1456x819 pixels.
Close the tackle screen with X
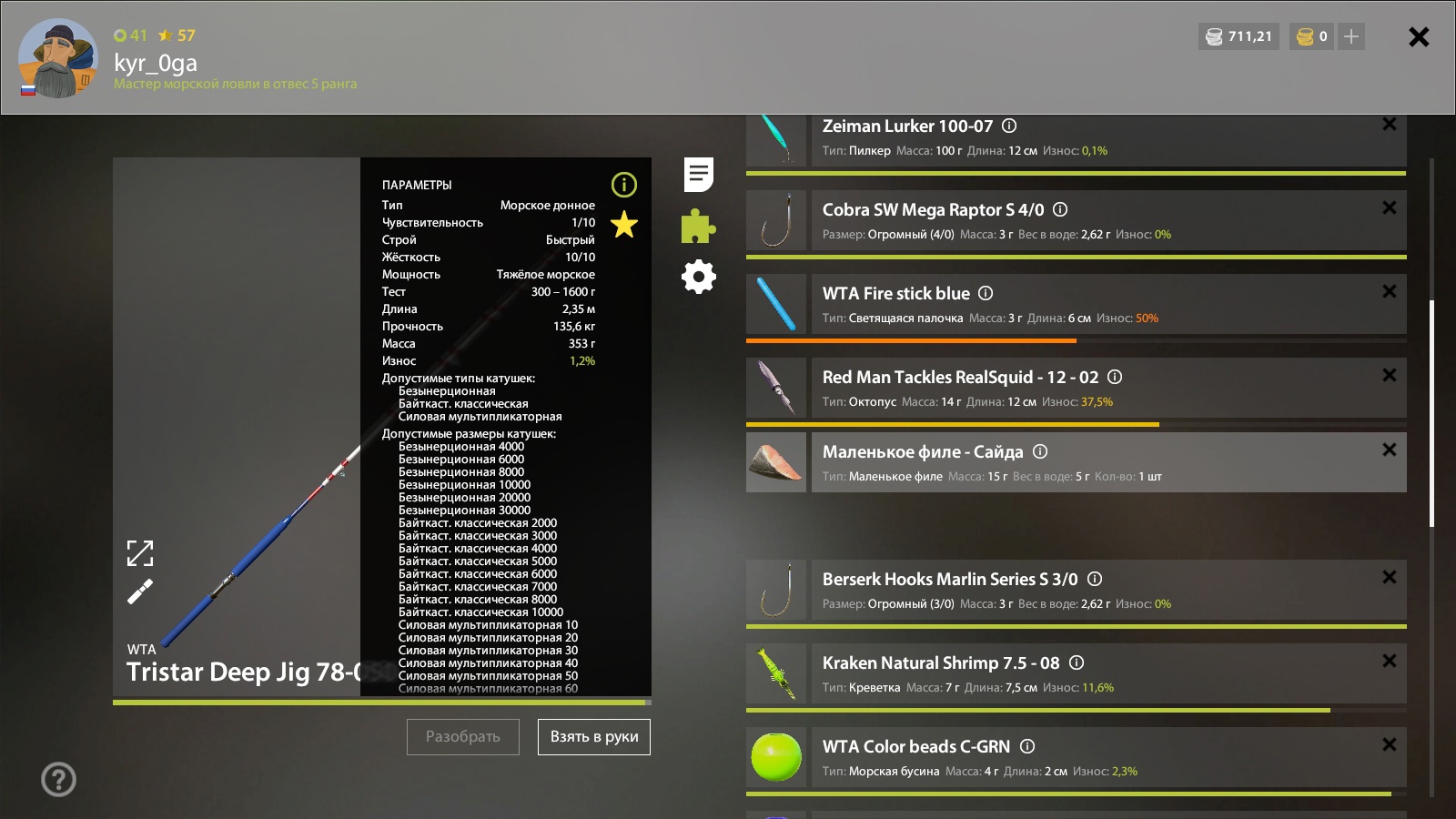pos(1419,36)
